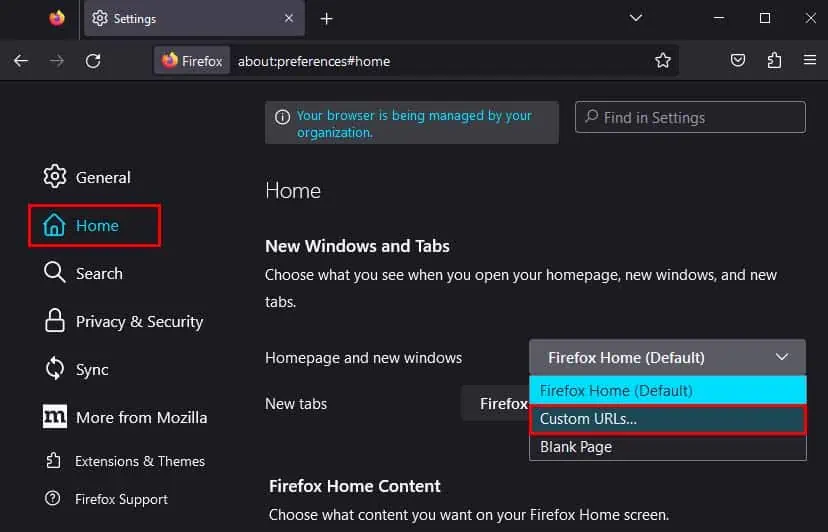
Task: Click the forward navigation arrow
Action: tap(57, 61)
